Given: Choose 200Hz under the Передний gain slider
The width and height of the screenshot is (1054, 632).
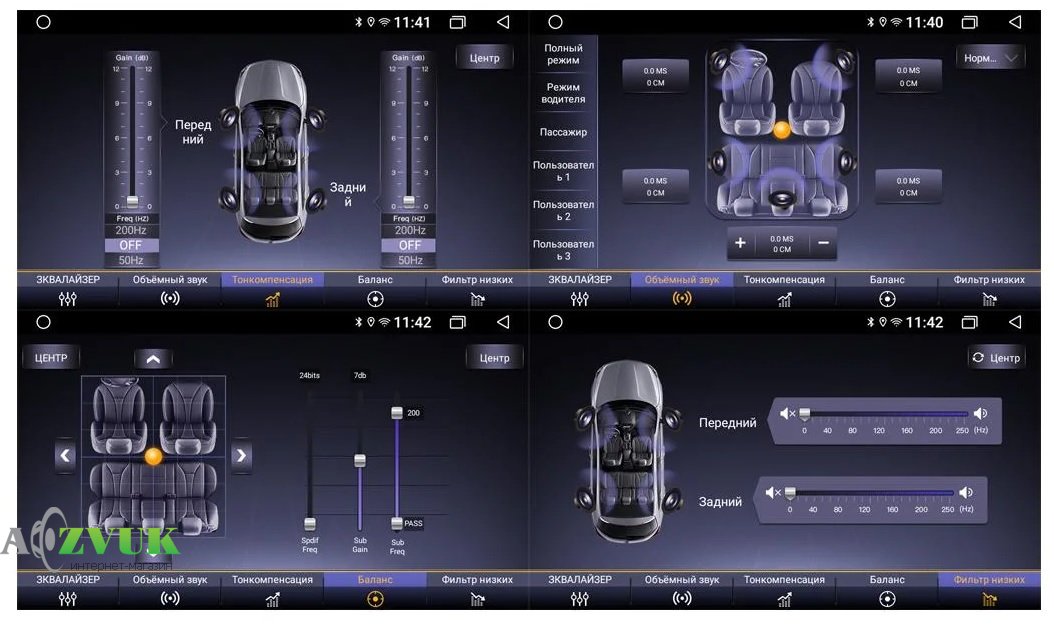Looking at the screenshot, I should coord(132,231).
